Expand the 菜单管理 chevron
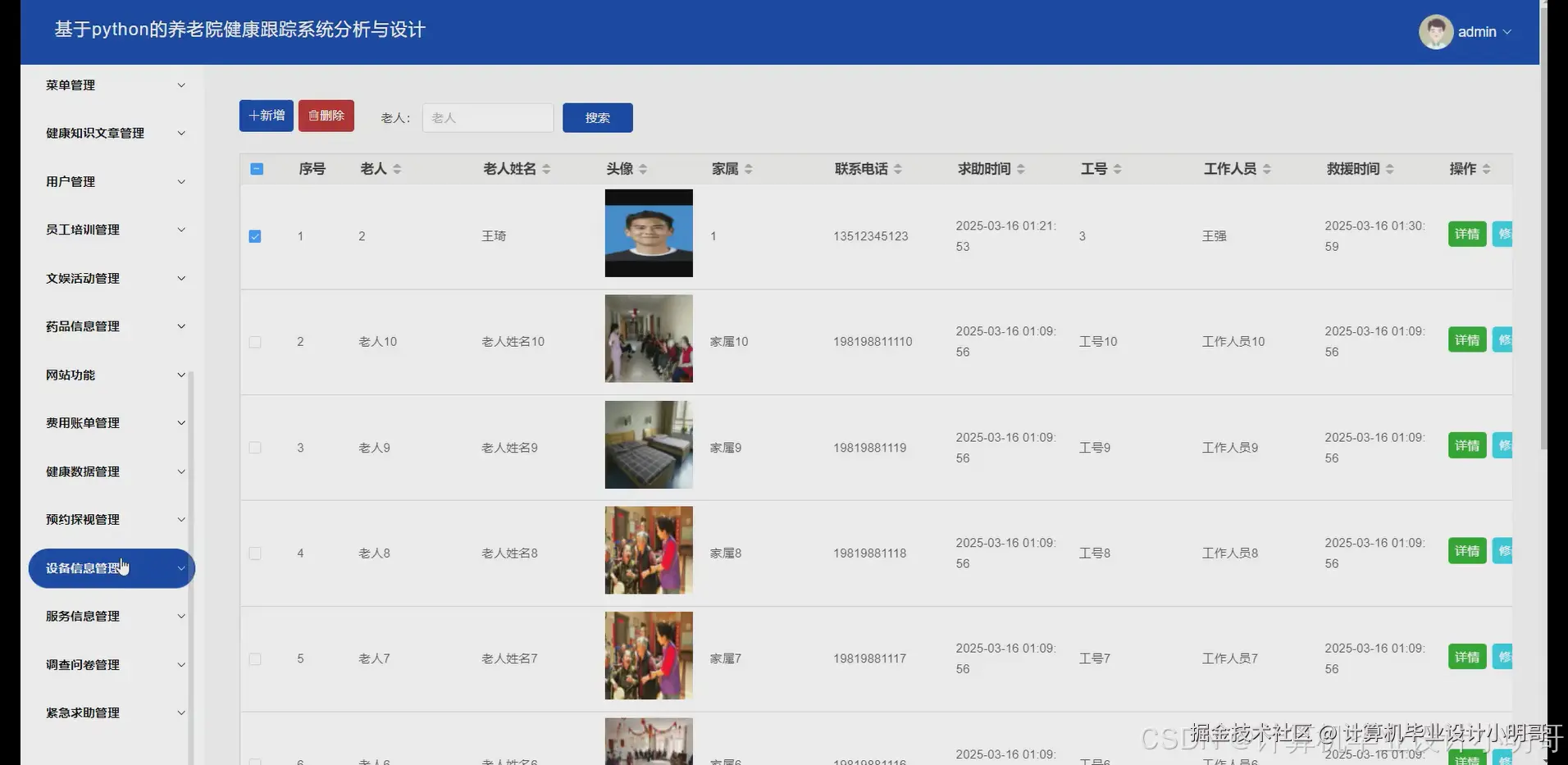The width and height of the screenshot is (1568, 765). click(x=181, y=85)
